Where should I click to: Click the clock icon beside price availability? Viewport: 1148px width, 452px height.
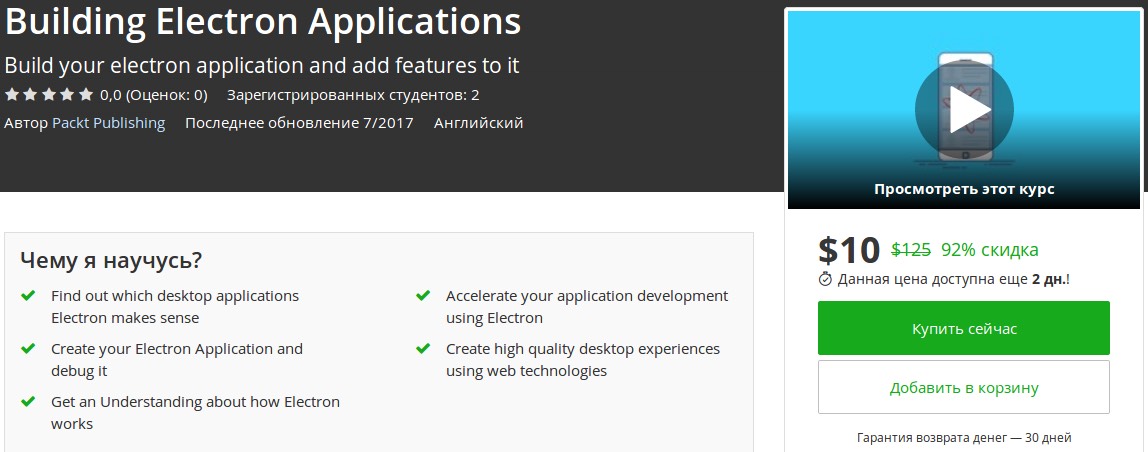coord(825,279)
